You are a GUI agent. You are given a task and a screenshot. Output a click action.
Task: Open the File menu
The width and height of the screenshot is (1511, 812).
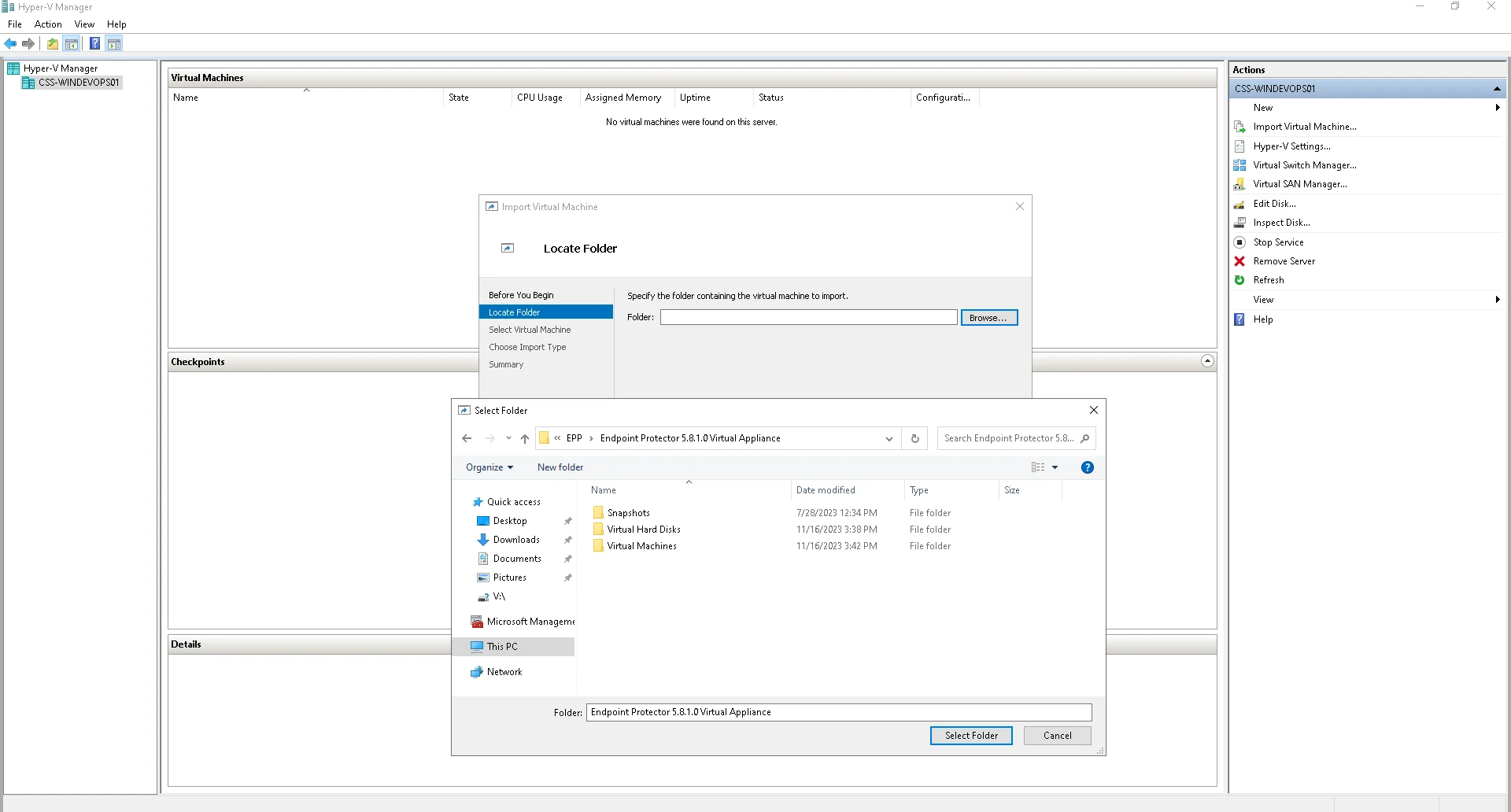coord(15,24)
